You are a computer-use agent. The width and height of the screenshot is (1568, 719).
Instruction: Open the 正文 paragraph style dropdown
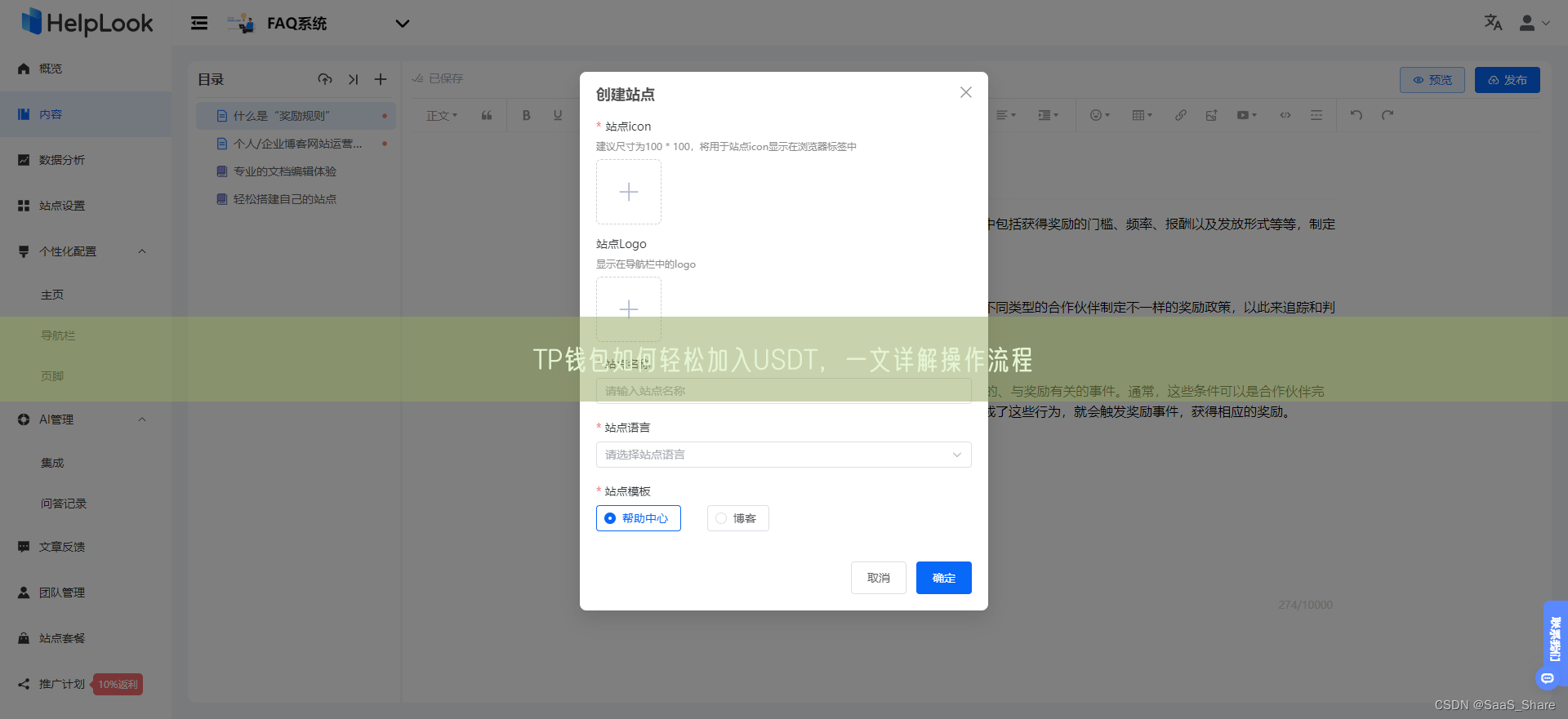click(x=442, y=115)
